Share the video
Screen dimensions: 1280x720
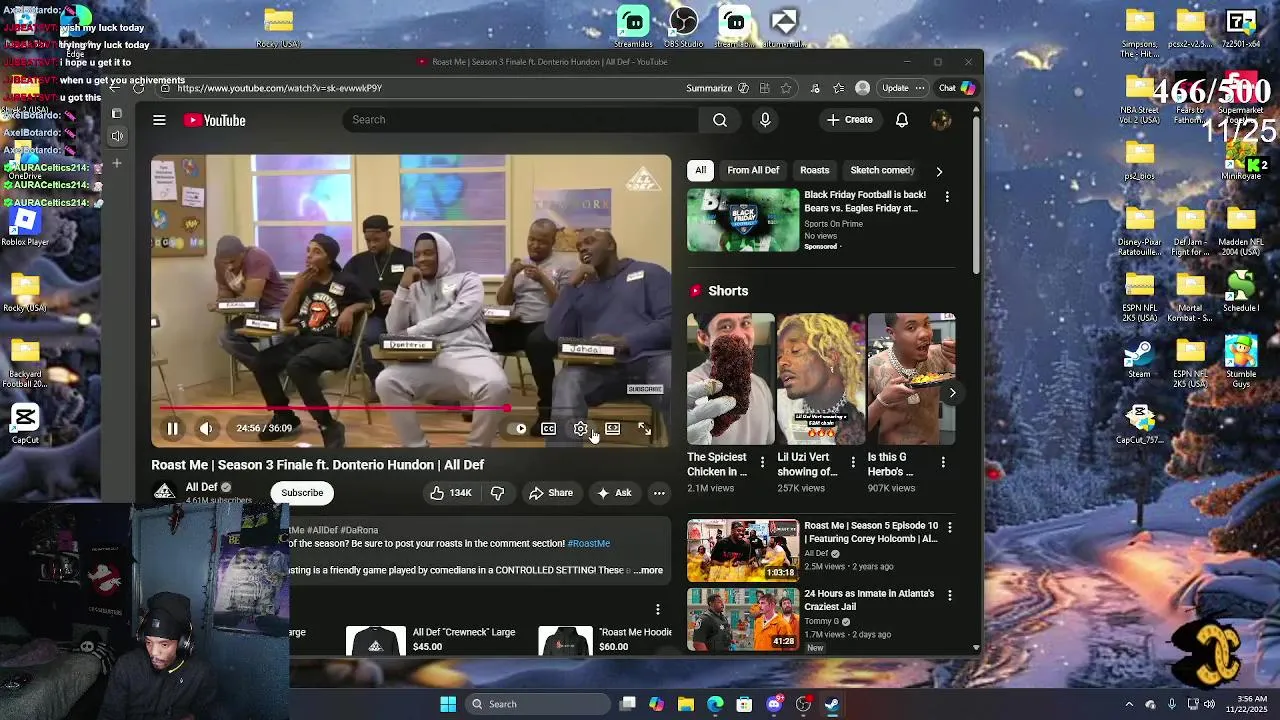(551, 493)
